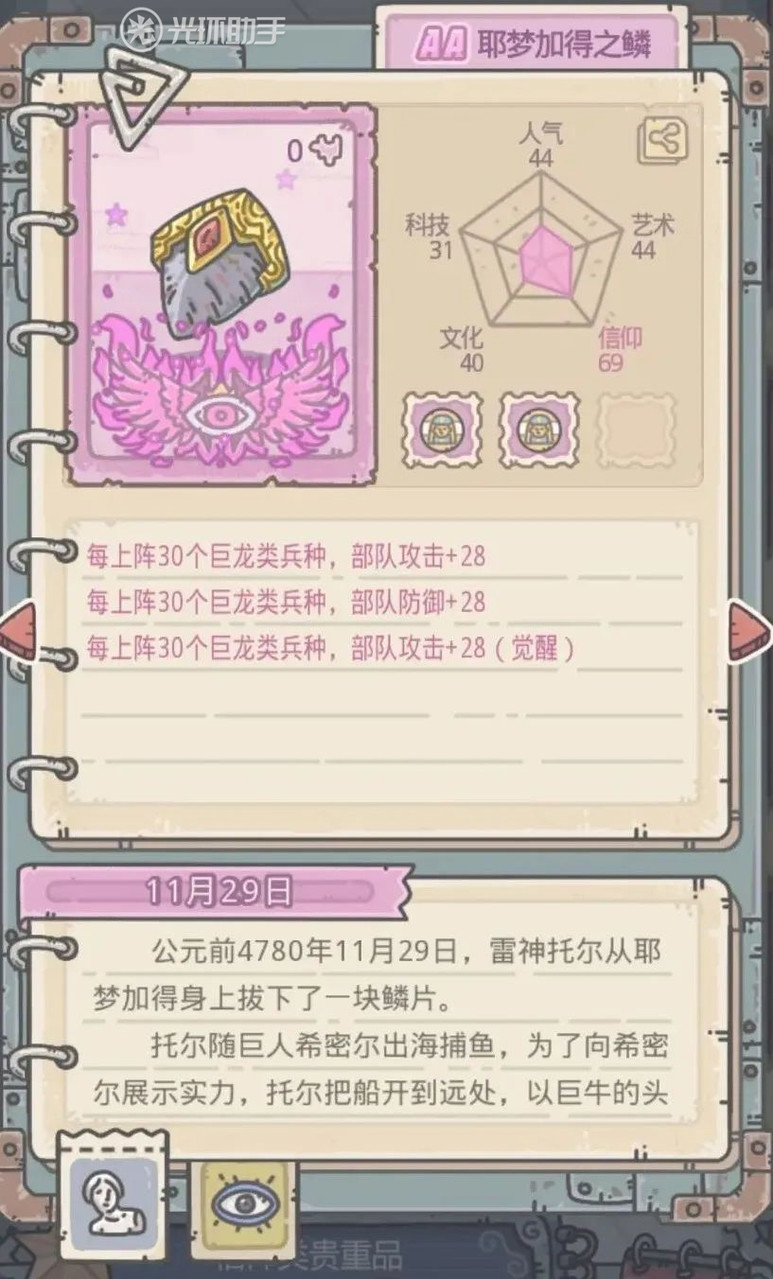The height and width of the screenshot is (1279, 773).
Task: Tap the 11月29日 date ribbon
Action: (x=218, y=891)
